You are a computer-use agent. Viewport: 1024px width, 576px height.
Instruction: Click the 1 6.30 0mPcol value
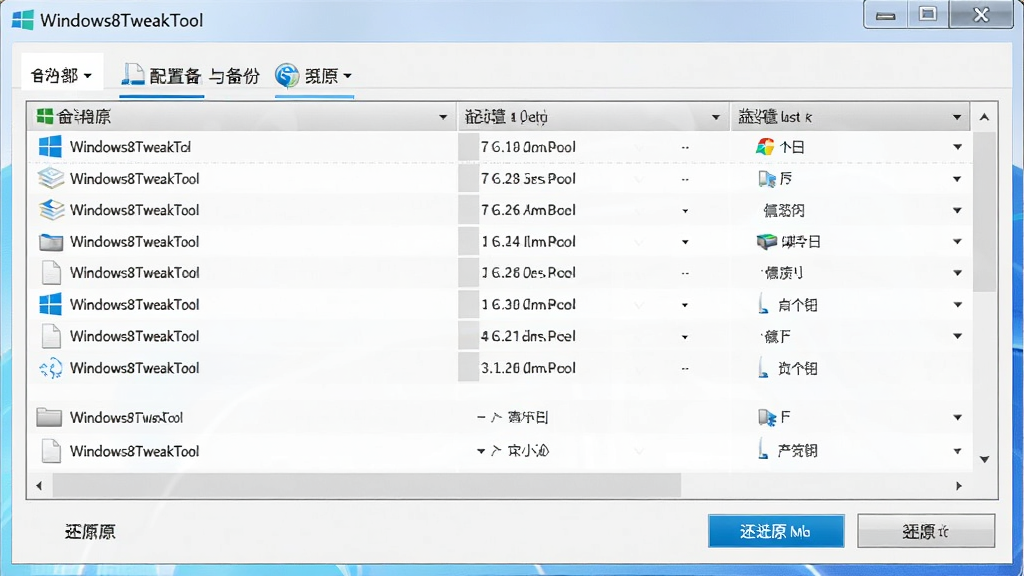pos(528,304)
